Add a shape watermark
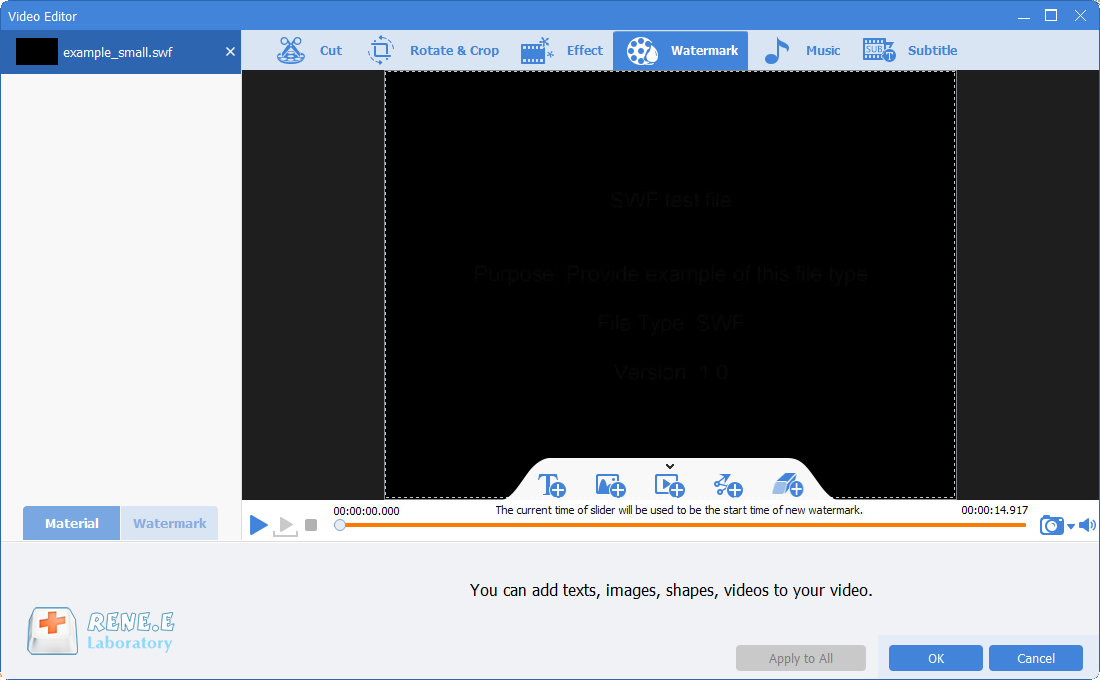Screen dimensions: 1100x680 [x=728, y=486]
